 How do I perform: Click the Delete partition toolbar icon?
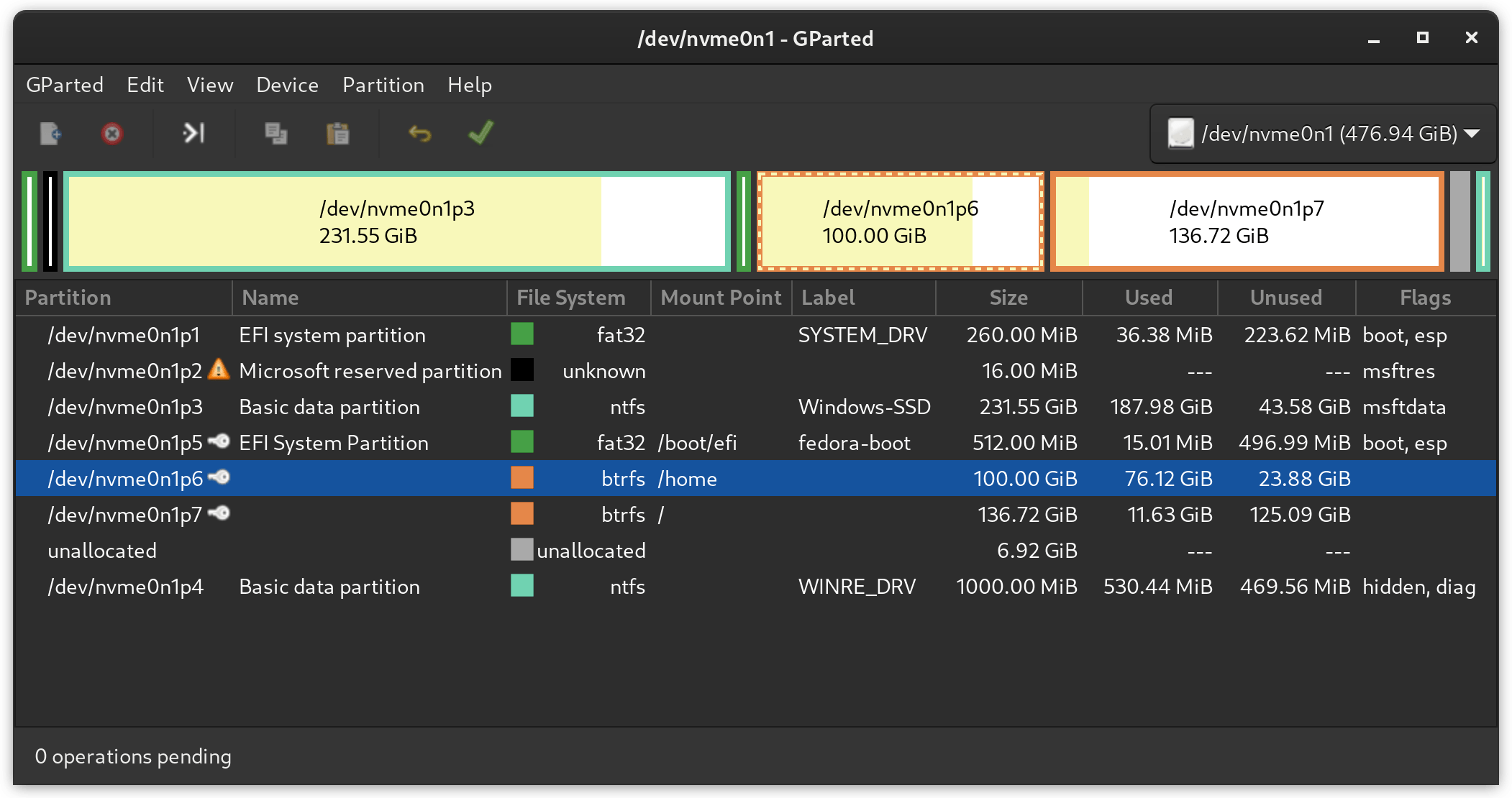[x=112, y=134]
